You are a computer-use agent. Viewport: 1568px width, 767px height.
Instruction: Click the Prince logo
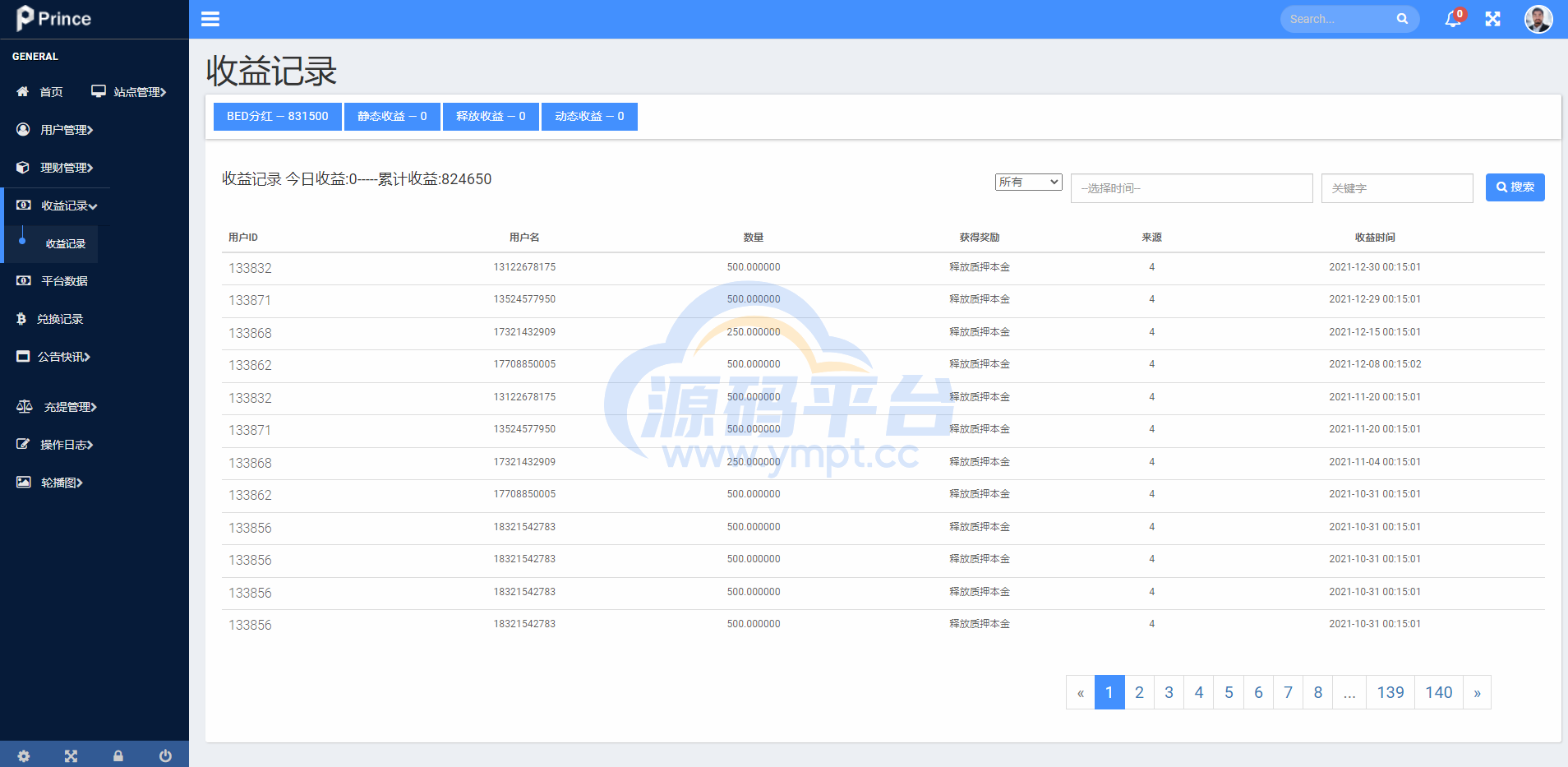[54, 18]
